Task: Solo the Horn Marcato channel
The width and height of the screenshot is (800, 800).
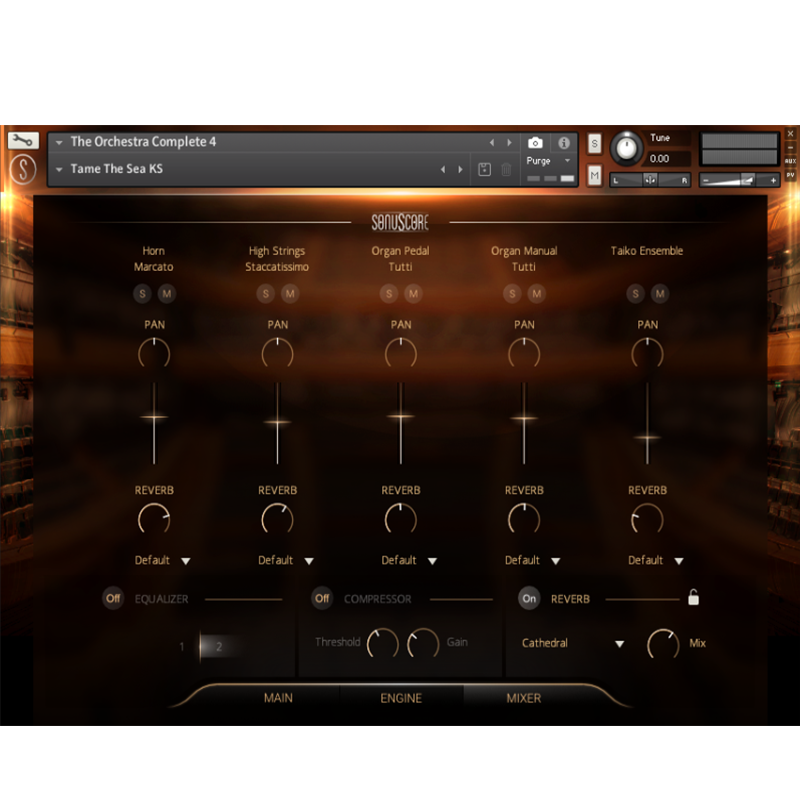Action: click(142, 294)
